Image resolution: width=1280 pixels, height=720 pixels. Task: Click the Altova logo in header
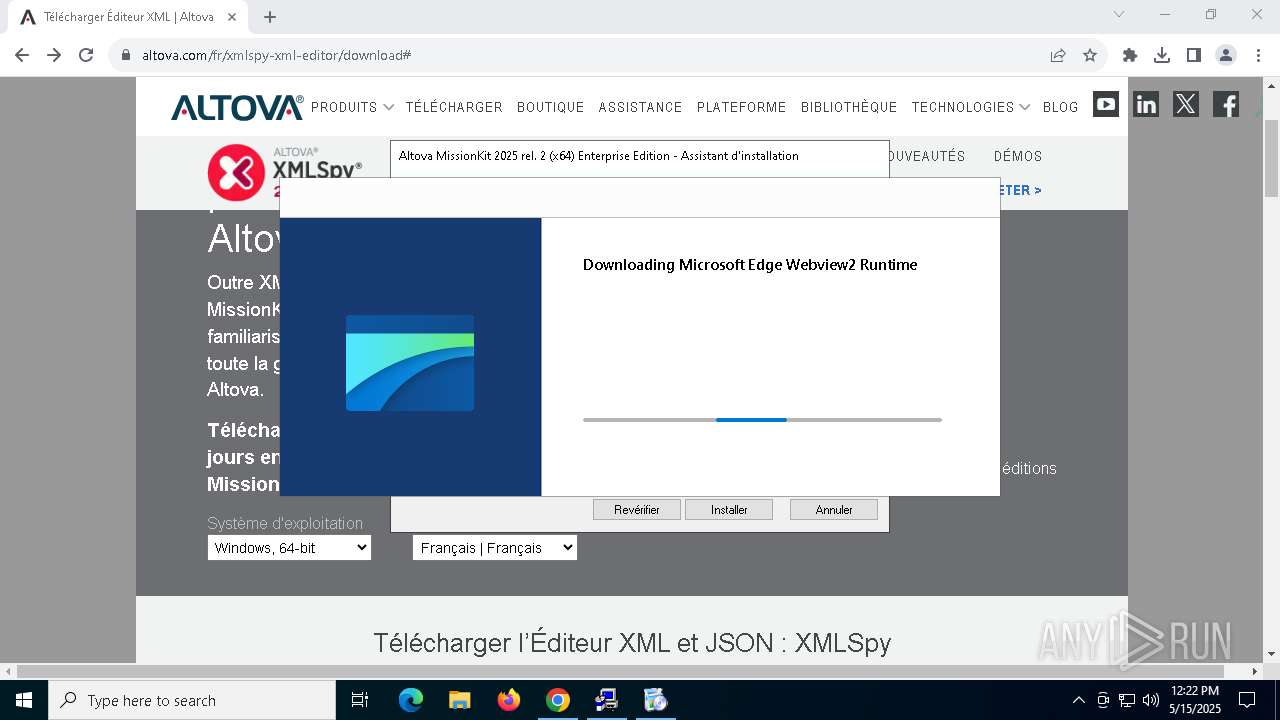(237, 107)
